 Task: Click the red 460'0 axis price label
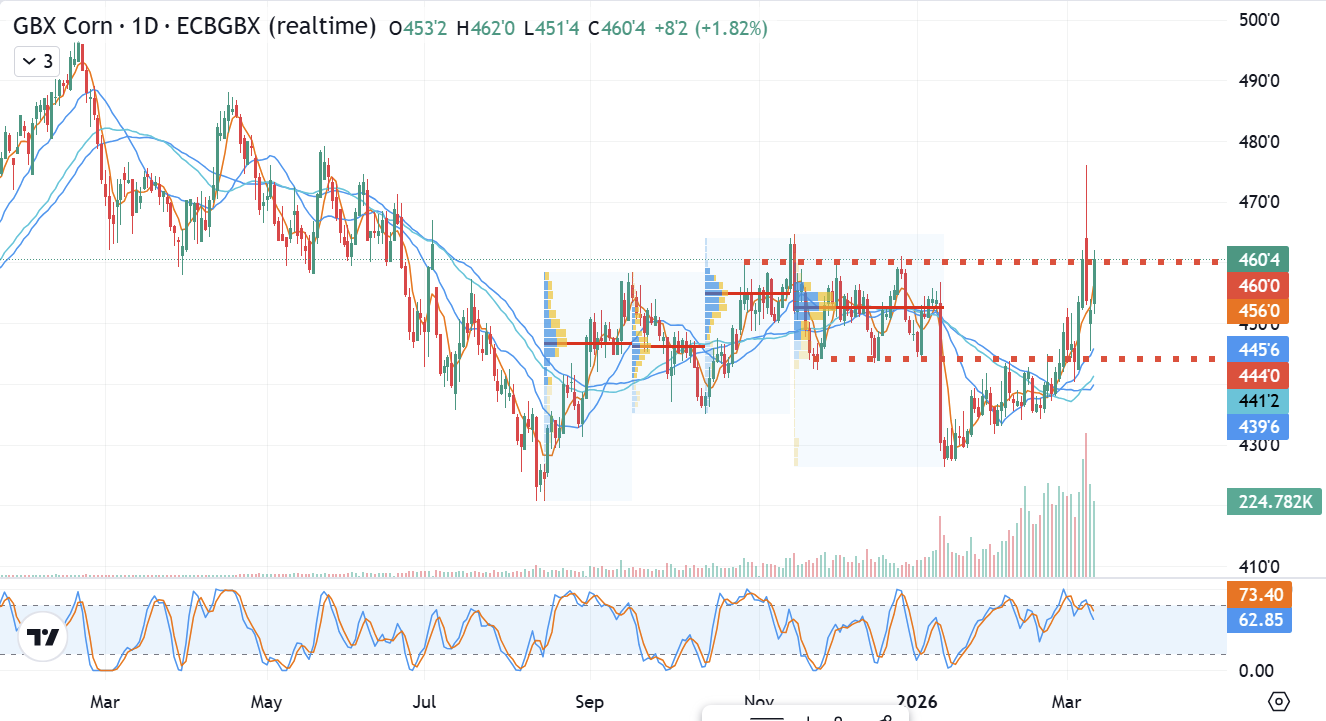click(x=1260, y=286)
